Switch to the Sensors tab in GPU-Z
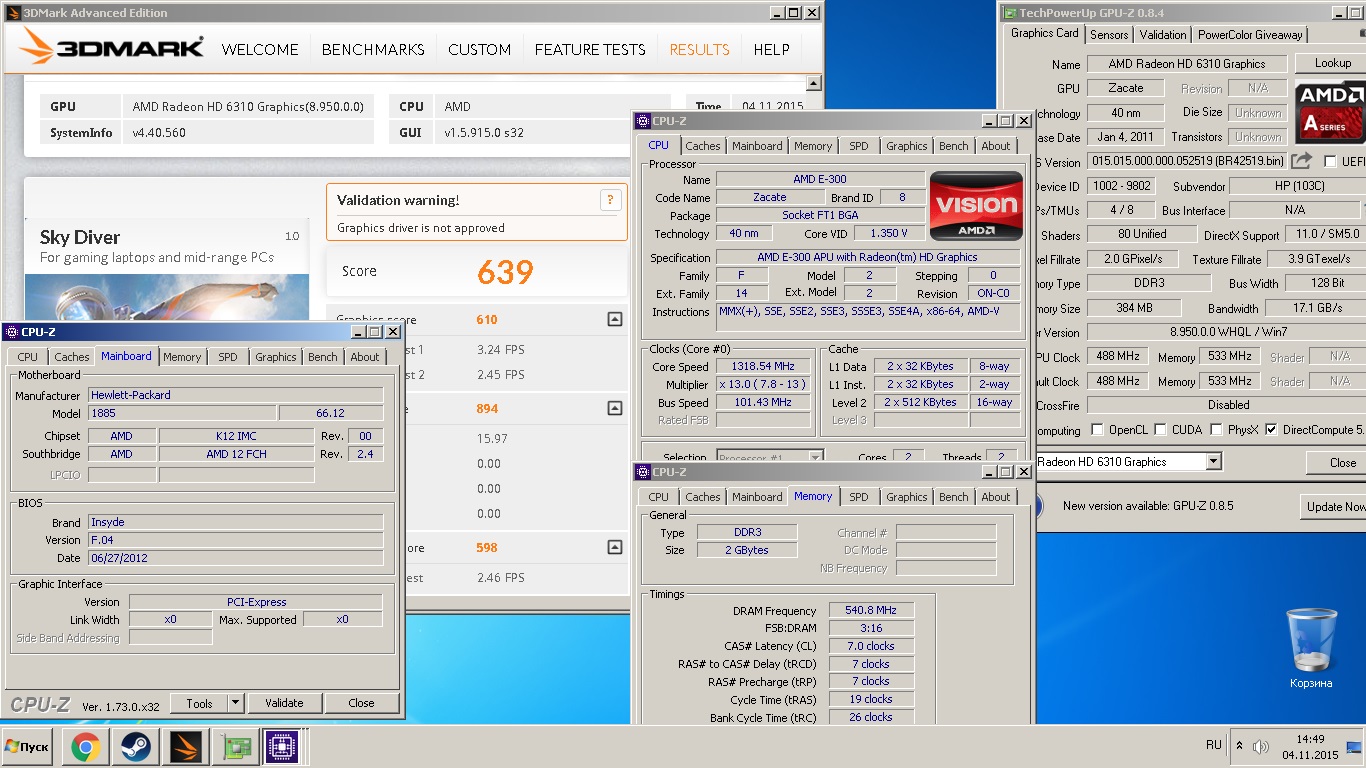Screen dimensions: 1366x768 (x=1109, y=34)
